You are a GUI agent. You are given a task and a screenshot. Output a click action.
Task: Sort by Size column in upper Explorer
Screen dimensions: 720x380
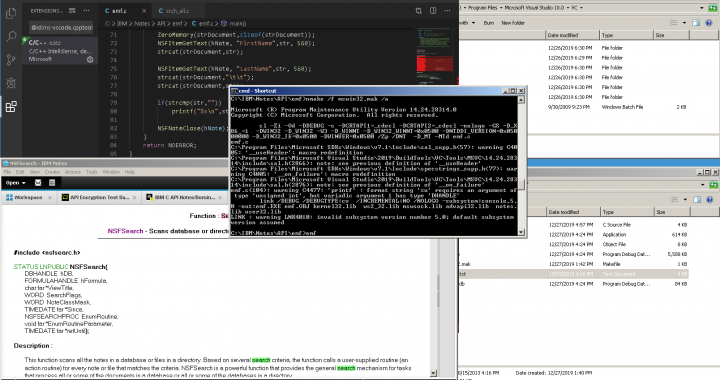tap(671, 35)
